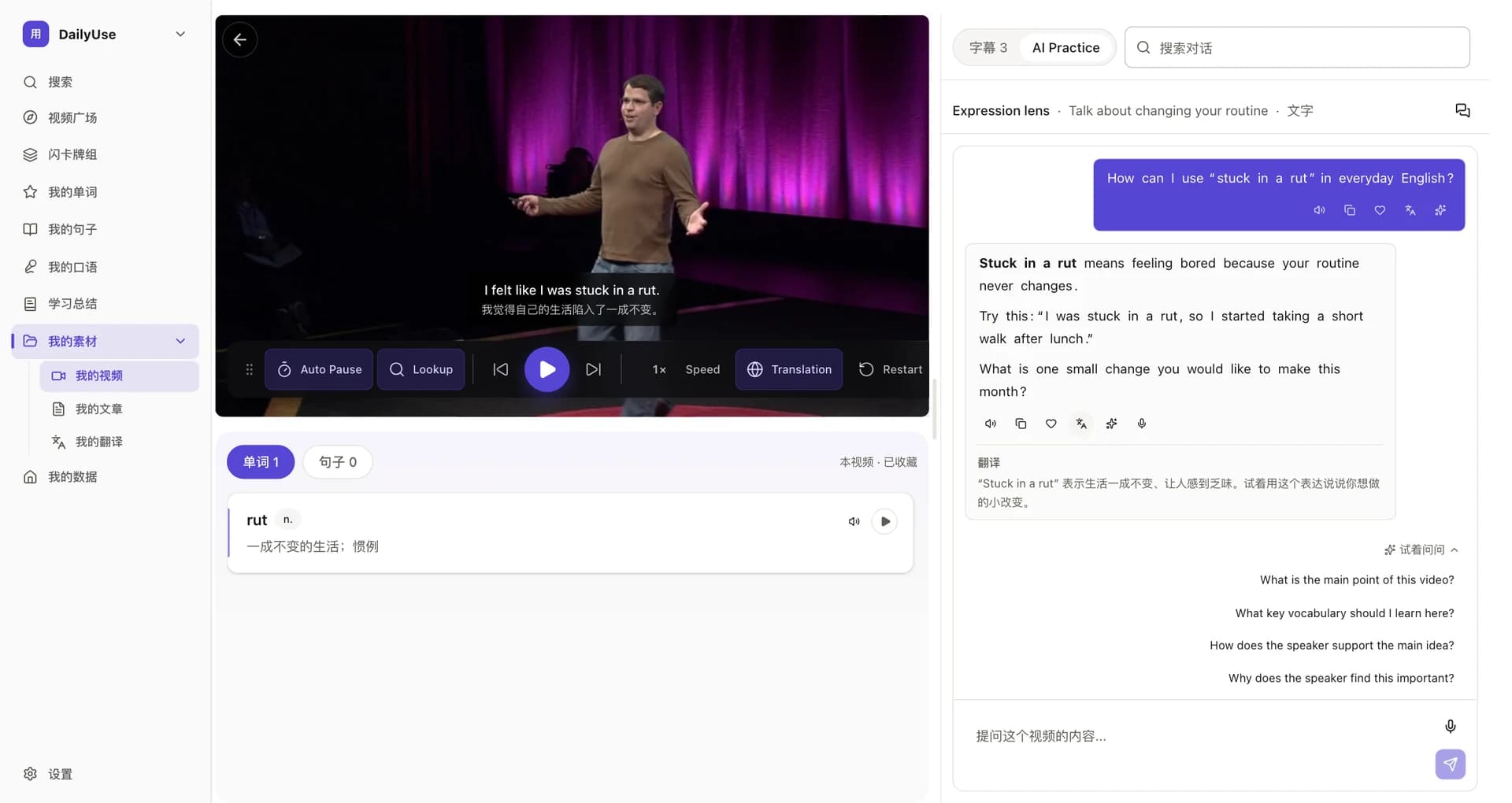
Task: Open the rut word card
Action: [x=570, y=533]
